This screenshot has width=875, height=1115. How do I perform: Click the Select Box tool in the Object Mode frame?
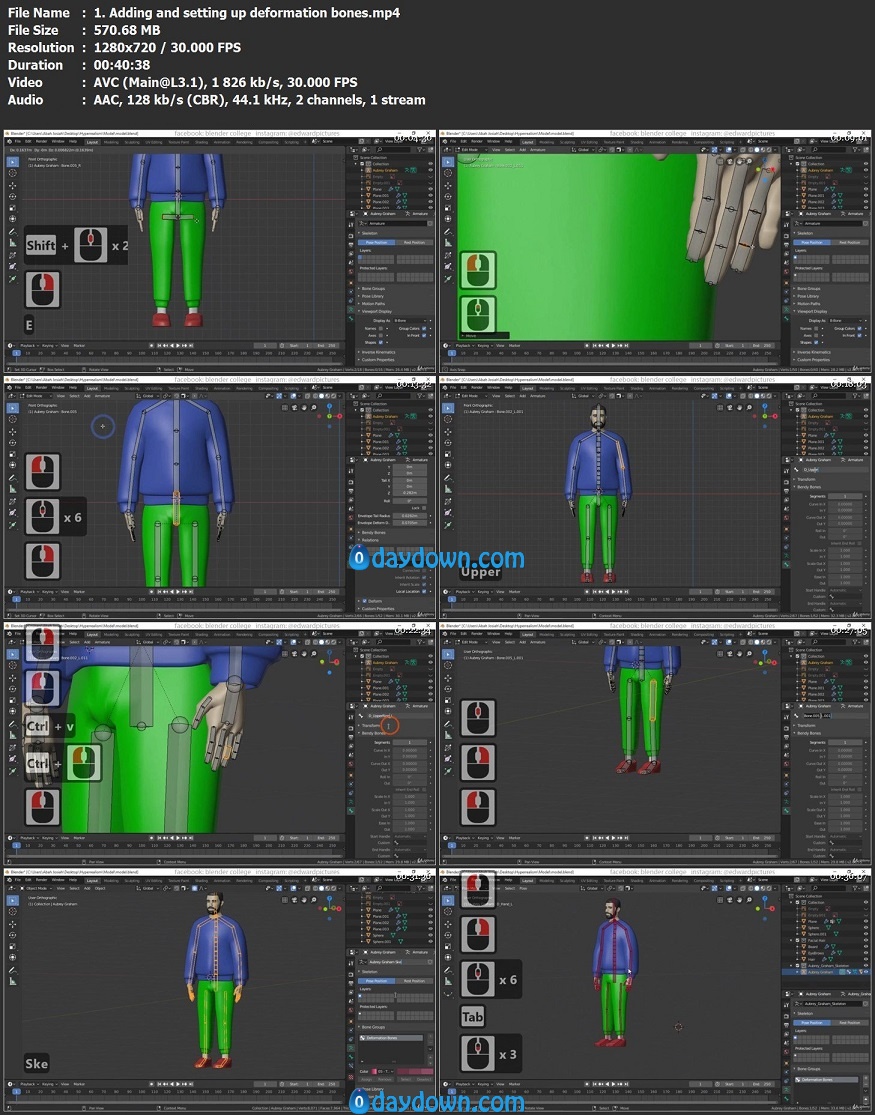pos(12,901)
